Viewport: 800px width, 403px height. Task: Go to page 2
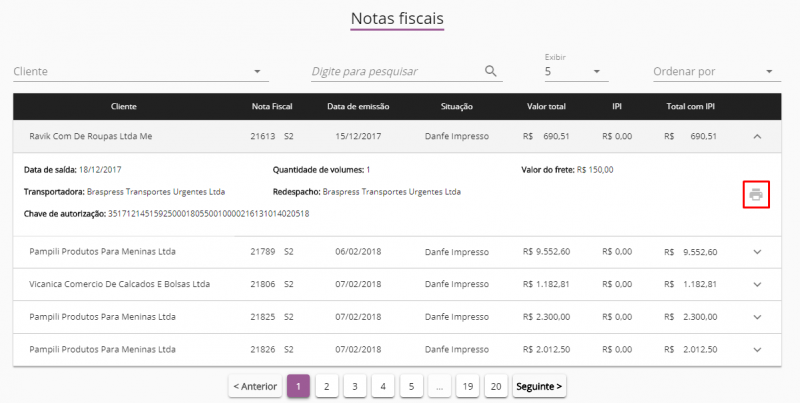click(326, 386)
